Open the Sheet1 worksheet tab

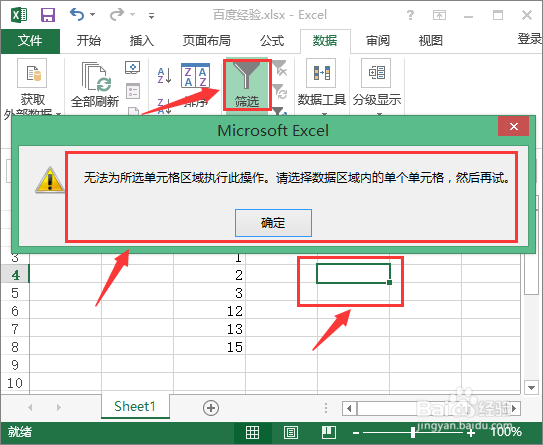(135, 407)
